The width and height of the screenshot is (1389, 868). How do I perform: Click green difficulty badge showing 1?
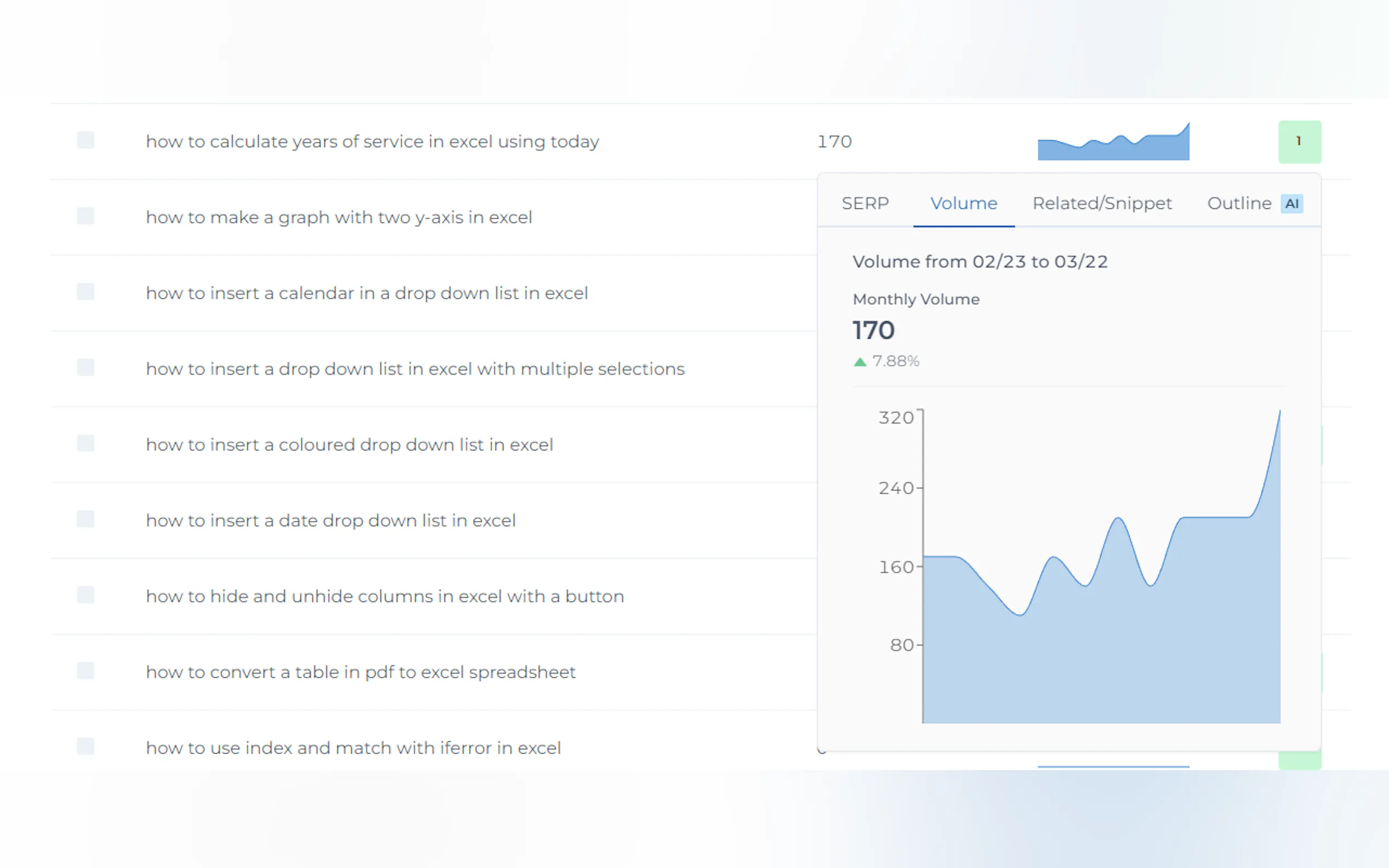1299,141
